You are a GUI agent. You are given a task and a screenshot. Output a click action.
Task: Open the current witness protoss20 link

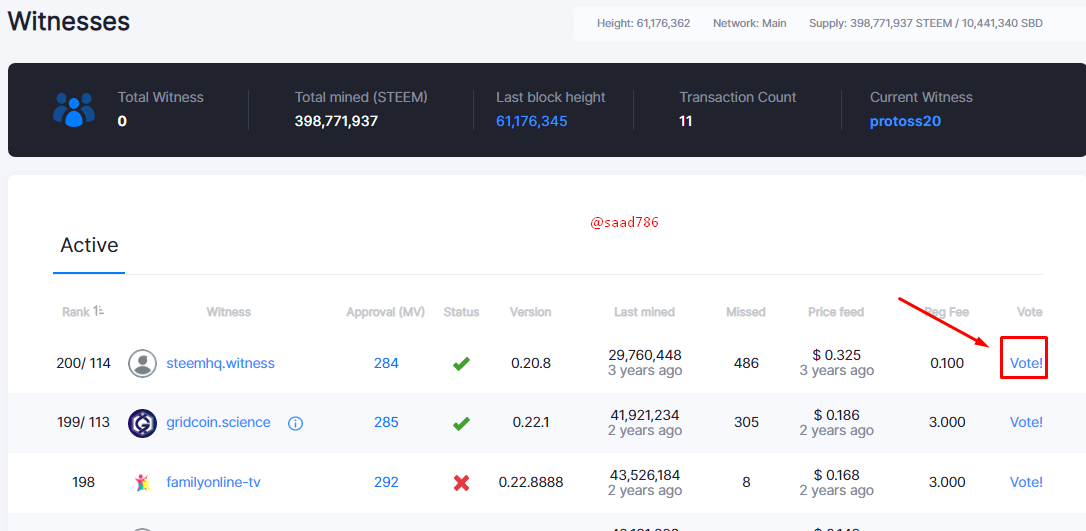(905, 121)
